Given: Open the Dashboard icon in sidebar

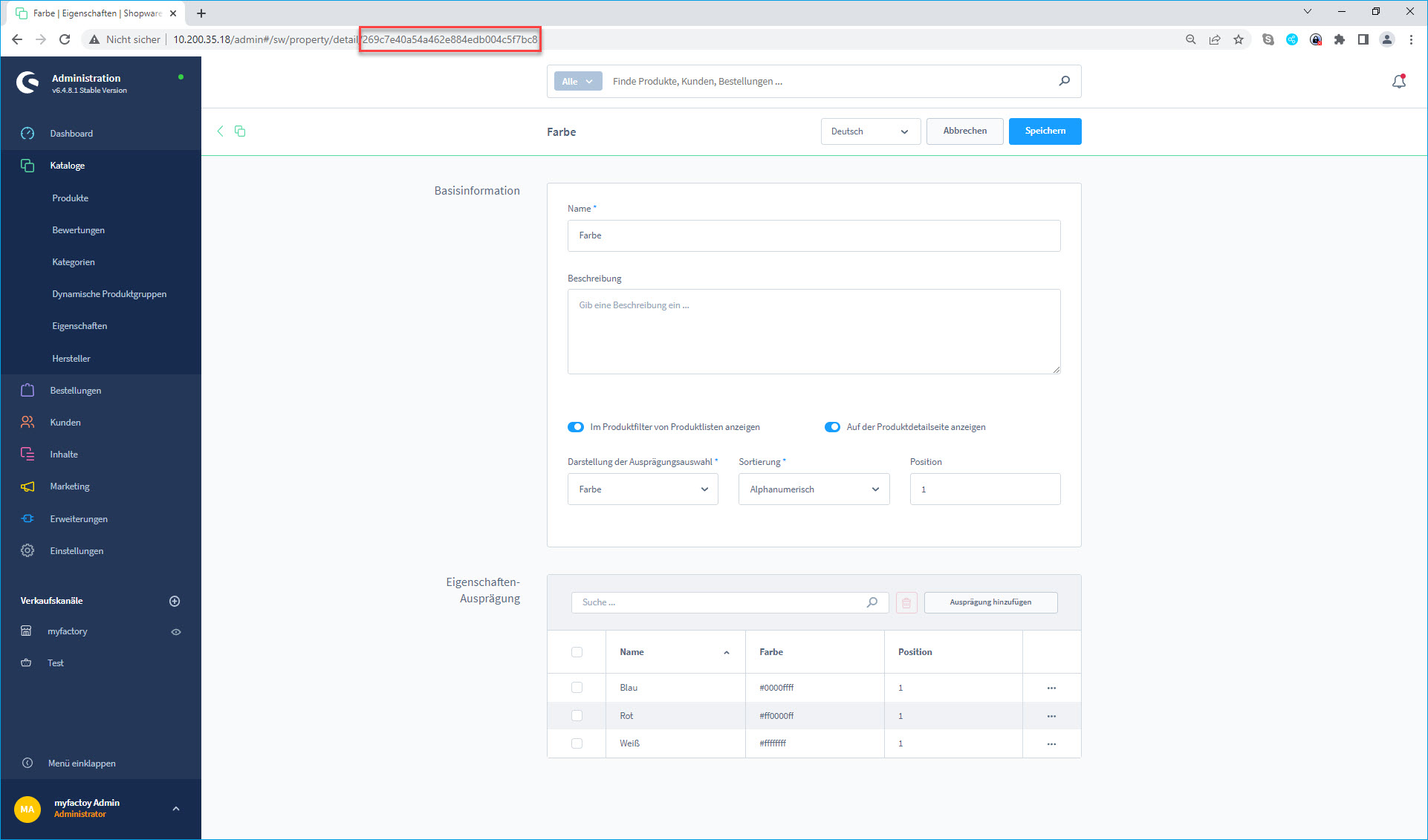Looking at the screenshot, I should (27, 134).
